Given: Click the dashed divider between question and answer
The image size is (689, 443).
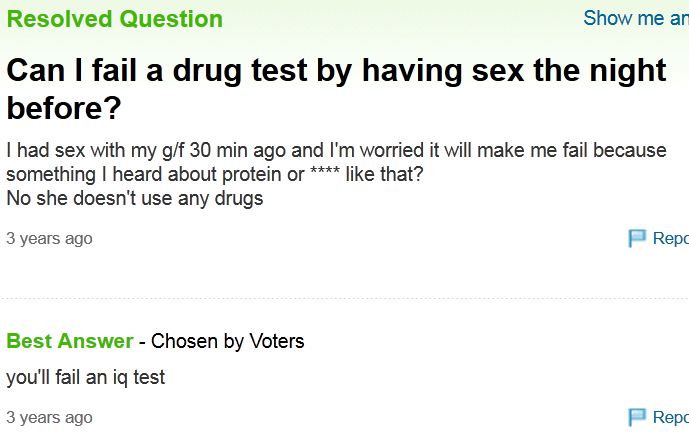Looking at the screenshot, I should click(344, 298).
